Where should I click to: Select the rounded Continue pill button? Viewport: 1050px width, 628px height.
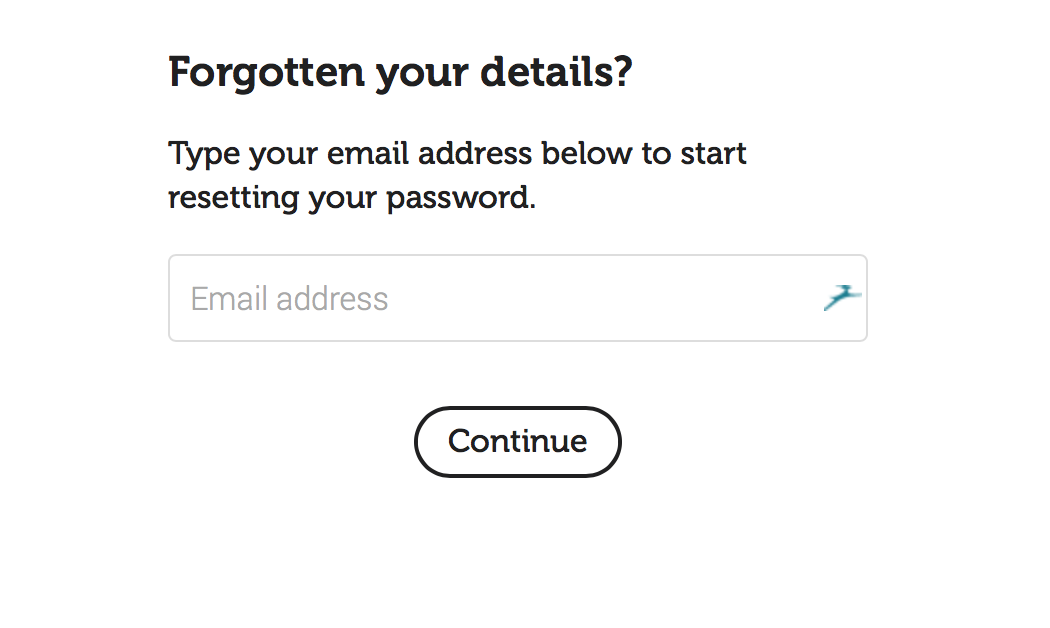(x=517, y=441)
